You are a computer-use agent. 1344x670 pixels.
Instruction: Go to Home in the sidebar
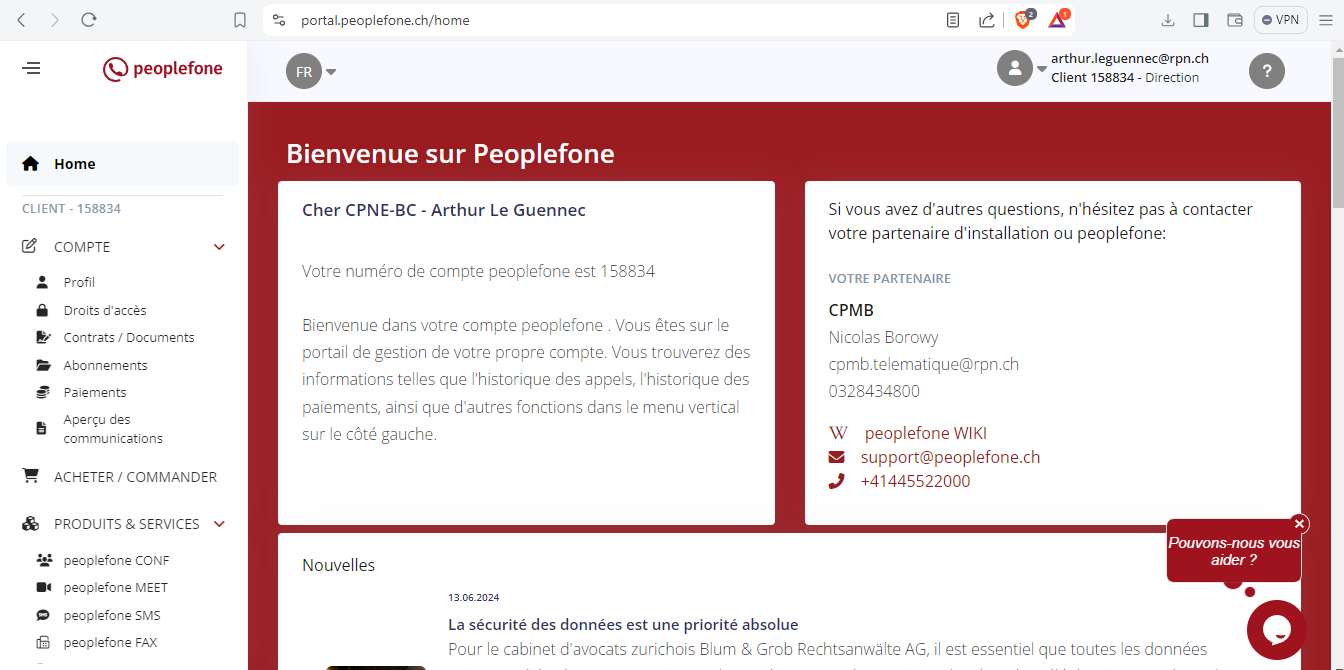point(122,164)
